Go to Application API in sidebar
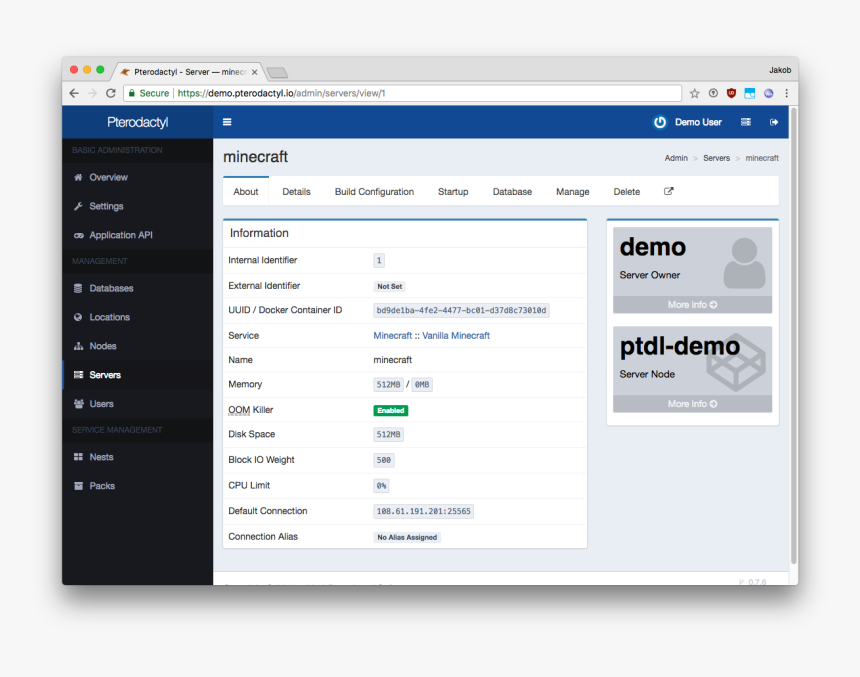 point(120,235)
